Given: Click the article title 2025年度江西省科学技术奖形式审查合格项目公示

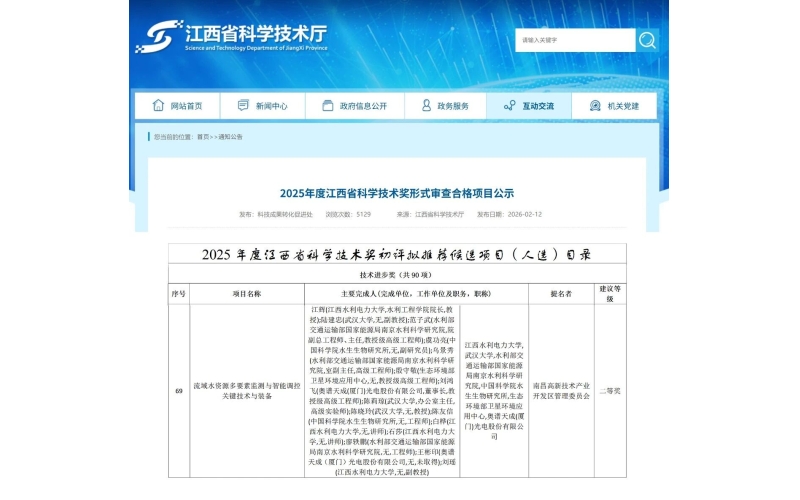Looking at the screenshot, I should 397,193.
